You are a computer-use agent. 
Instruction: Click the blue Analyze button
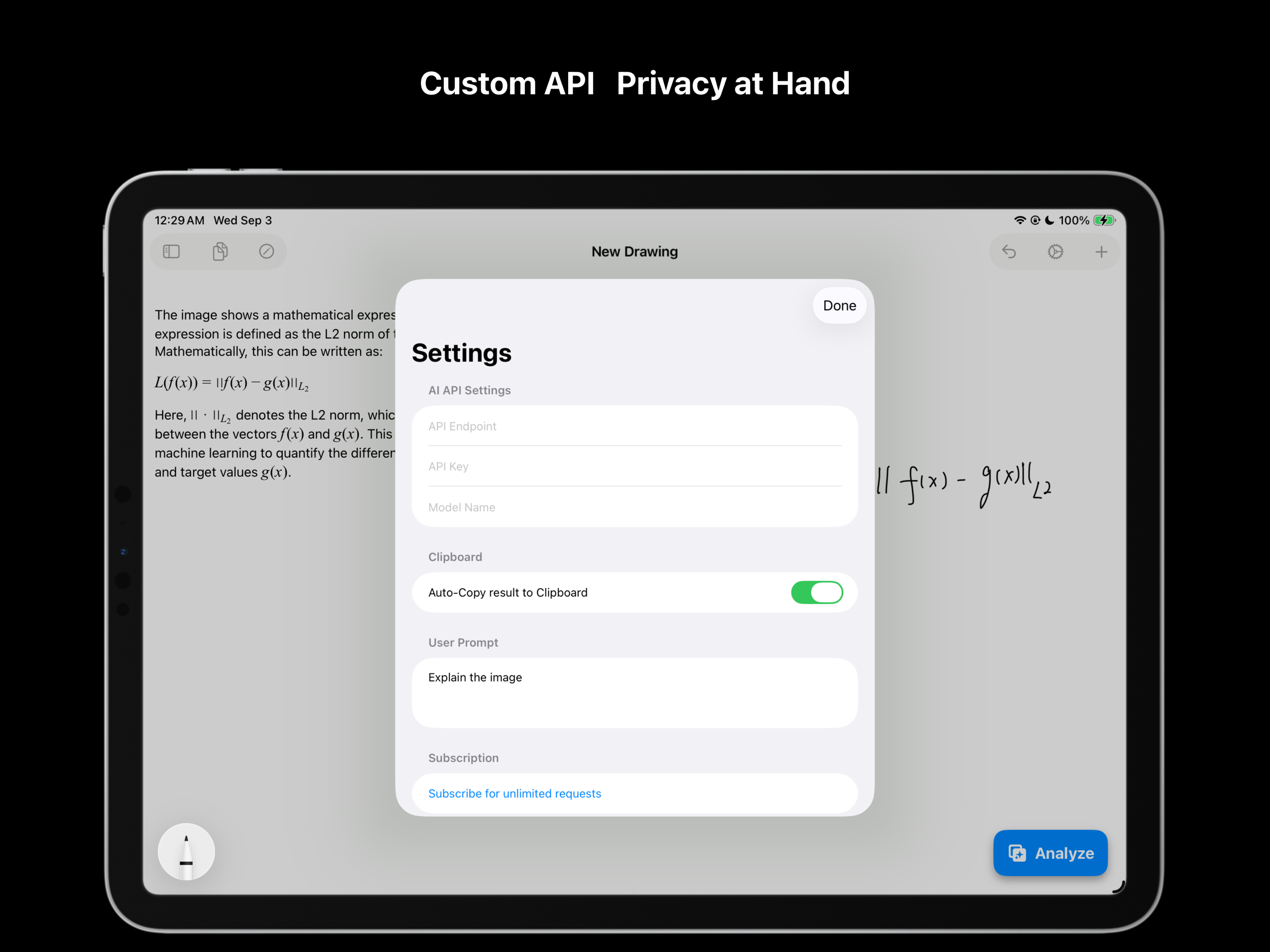1050,853
